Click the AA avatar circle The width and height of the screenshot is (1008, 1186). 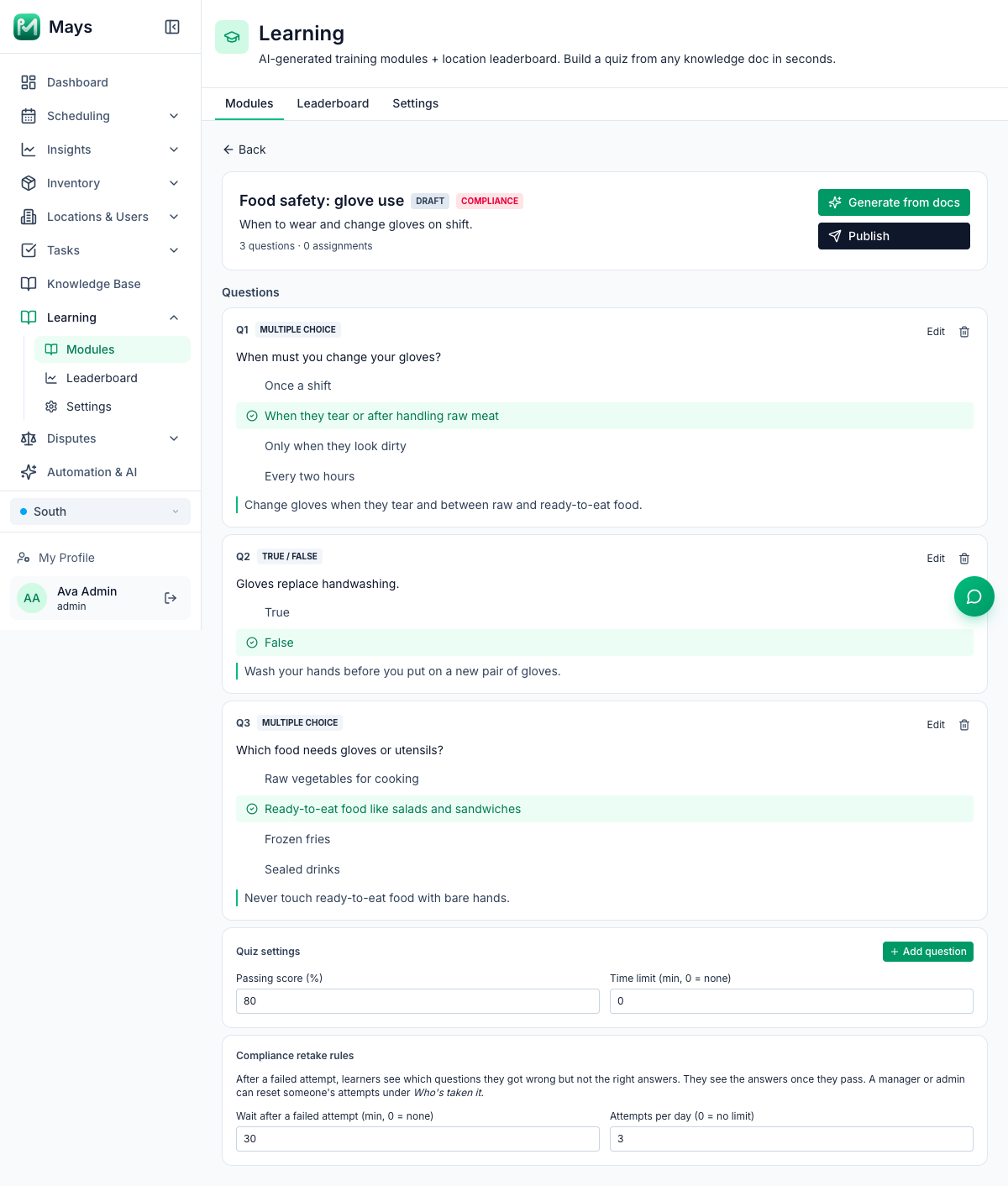[32, 598]
